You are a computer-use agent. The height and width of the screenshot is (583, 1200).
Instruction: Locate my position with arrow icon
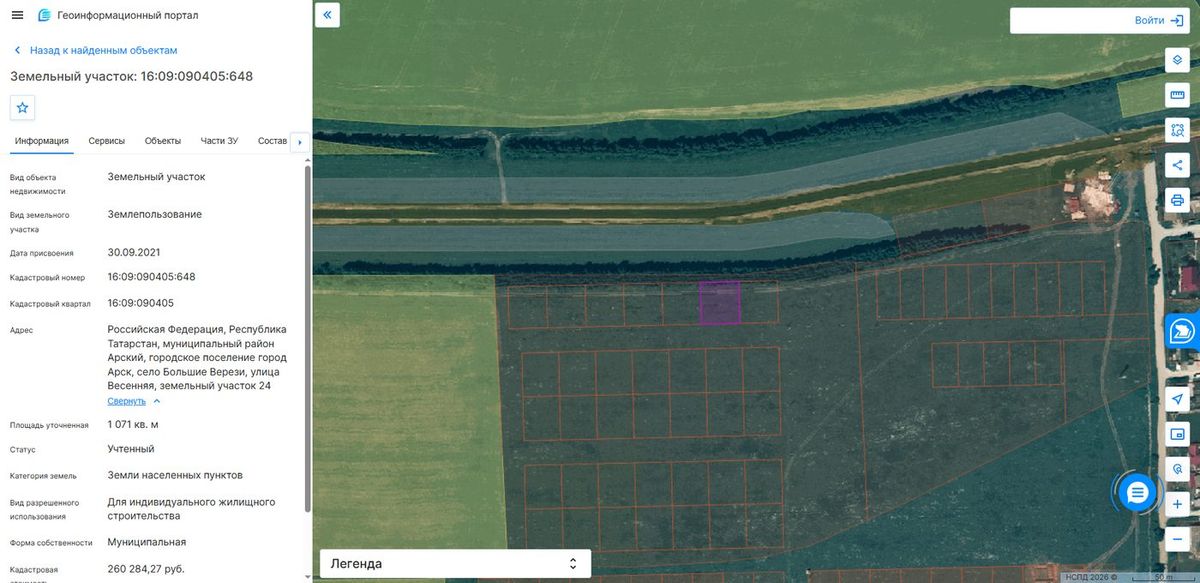pyautogui.click(x=1177, y=398)
